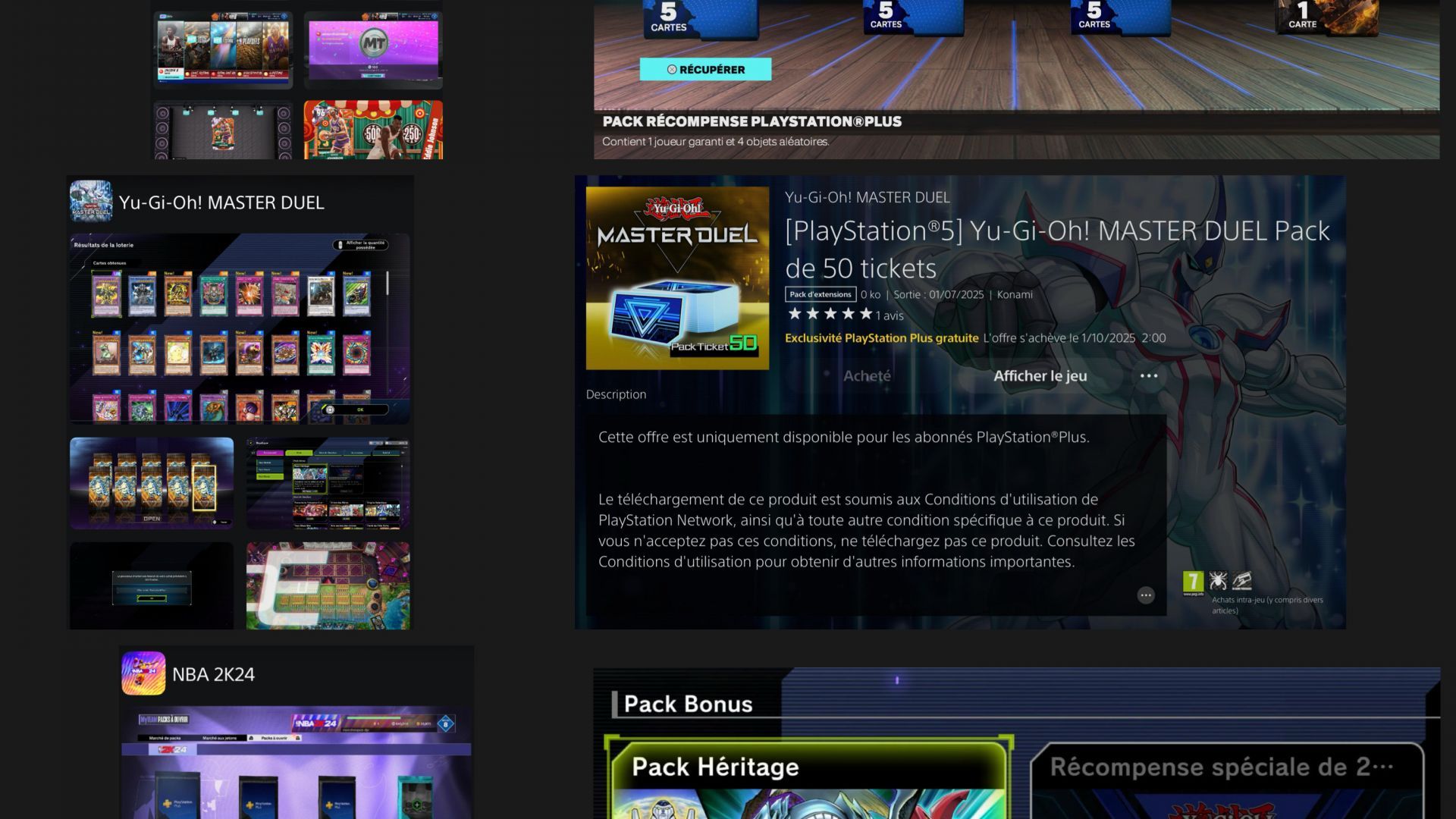Click the PEGI 7 age rating icon
This screenshot has width=1456, height=819.
(1193, 582)
